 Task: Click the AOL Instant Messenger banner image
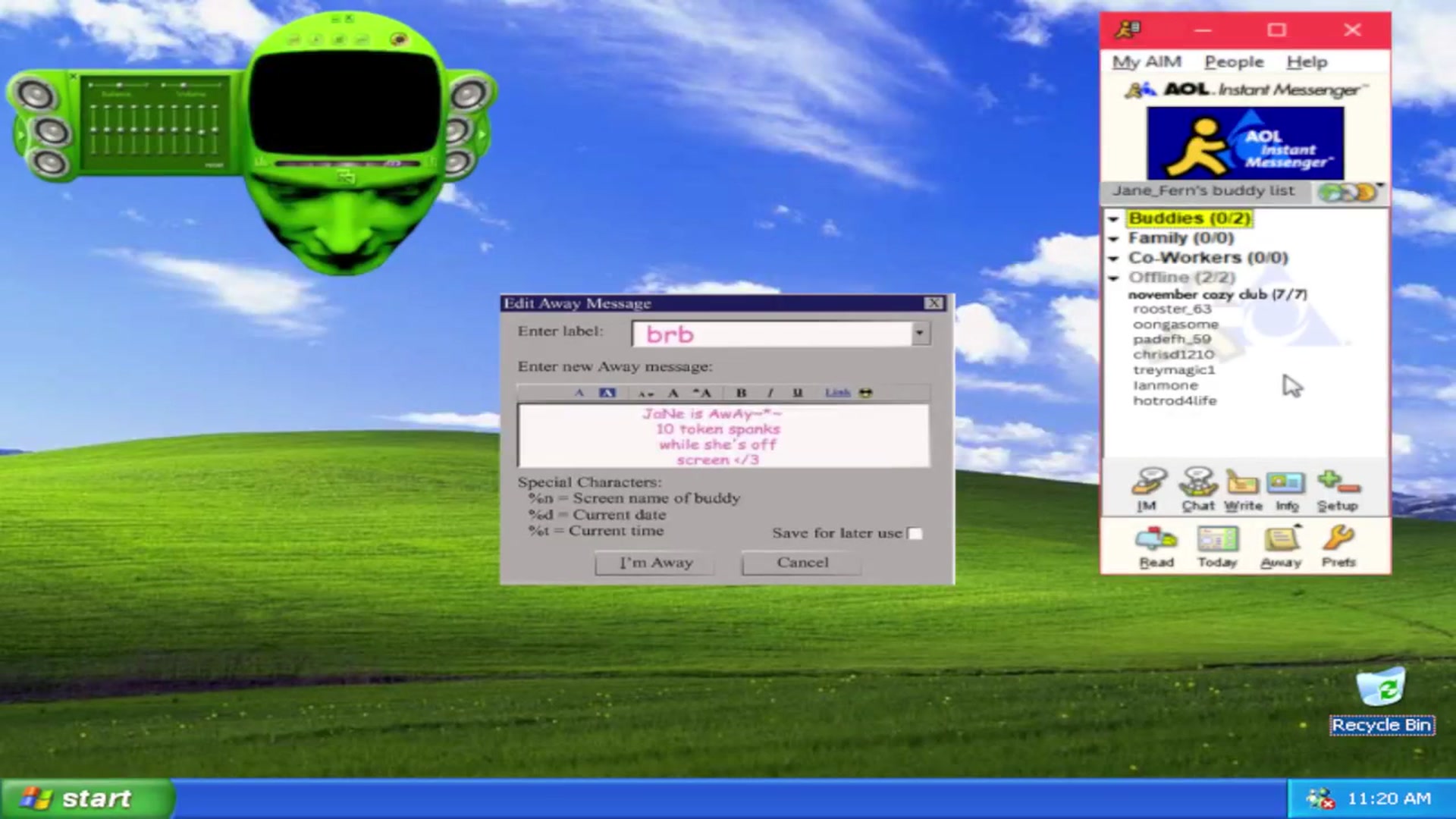(1245, 143)
